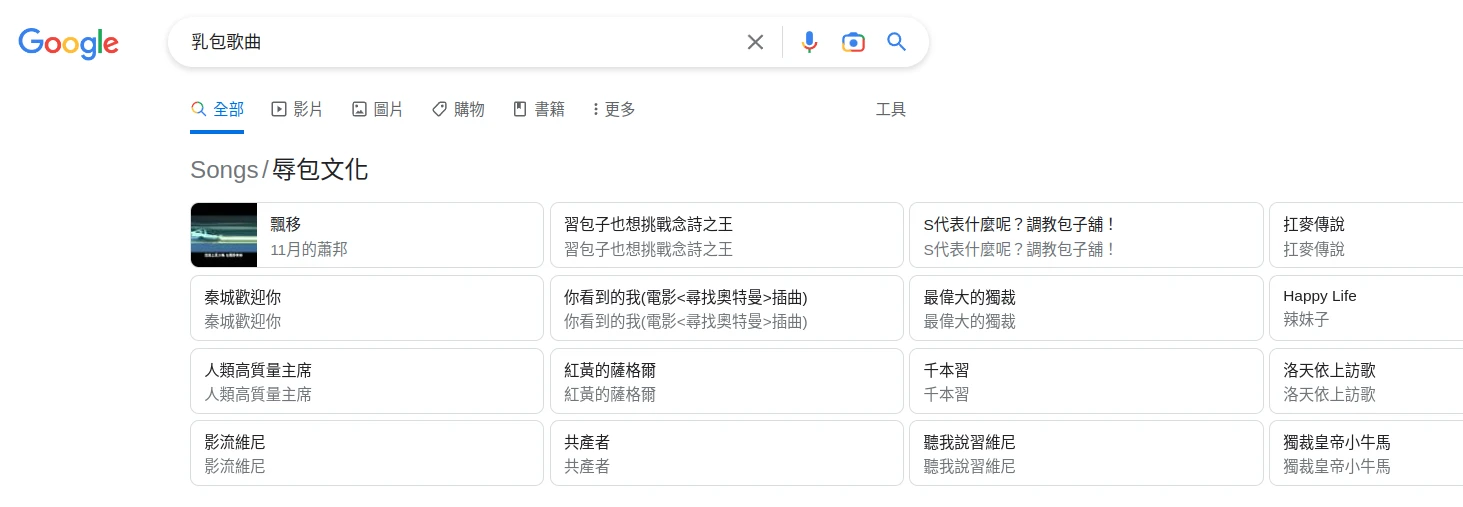Select the 紅黃的薩格爾 song result
This screenshot has height=507, width=1463.
(x=726, y=381)
